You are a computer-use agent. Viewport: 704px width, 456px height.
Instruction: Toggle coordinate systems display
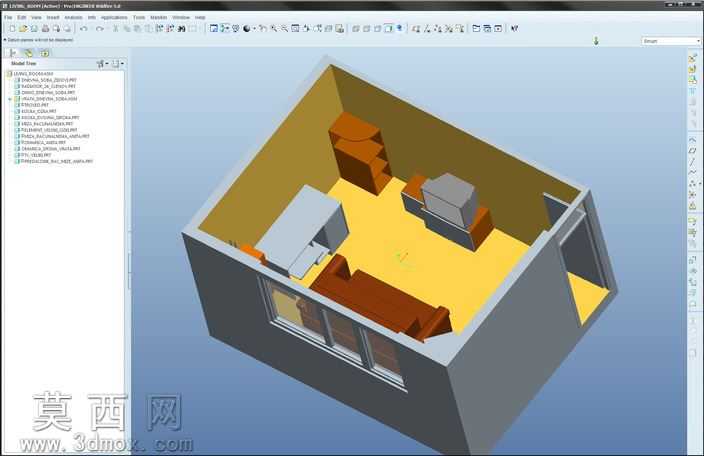coord(449,28)
